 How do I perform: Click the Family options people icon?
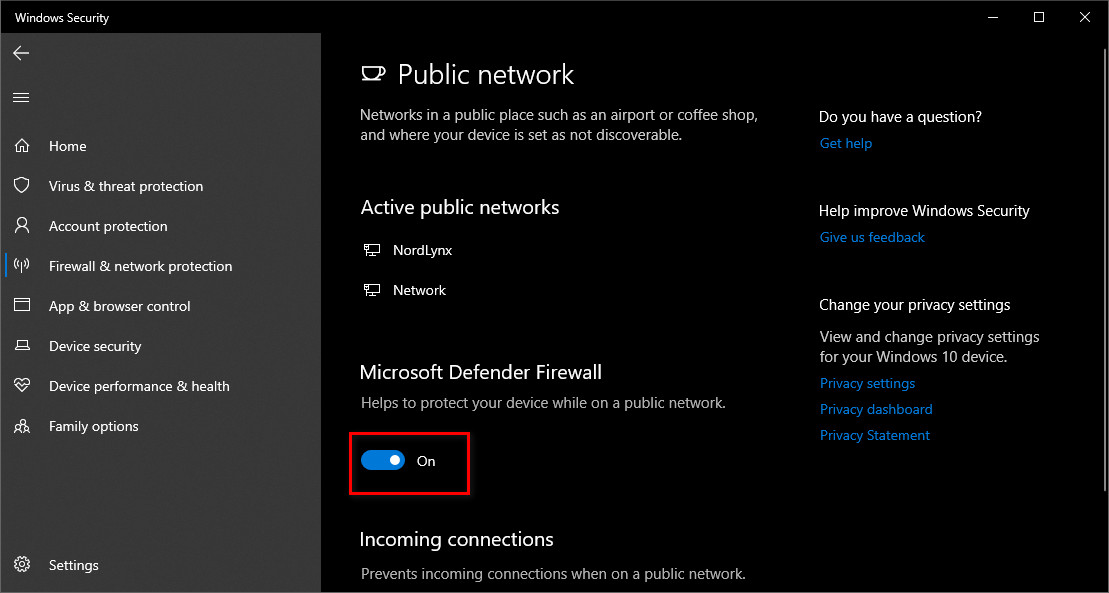point(21,426)
